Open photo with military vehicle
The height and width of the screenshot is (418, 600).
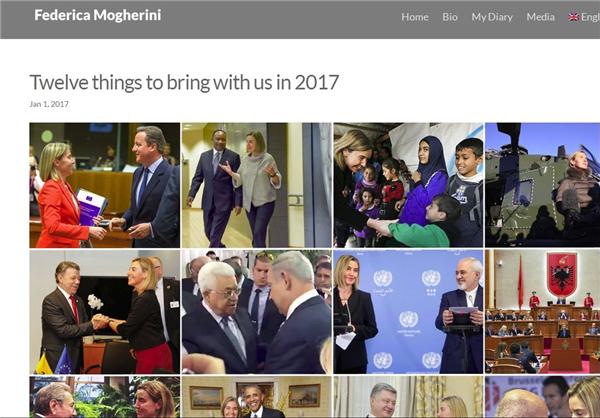(x=543, y=185)
